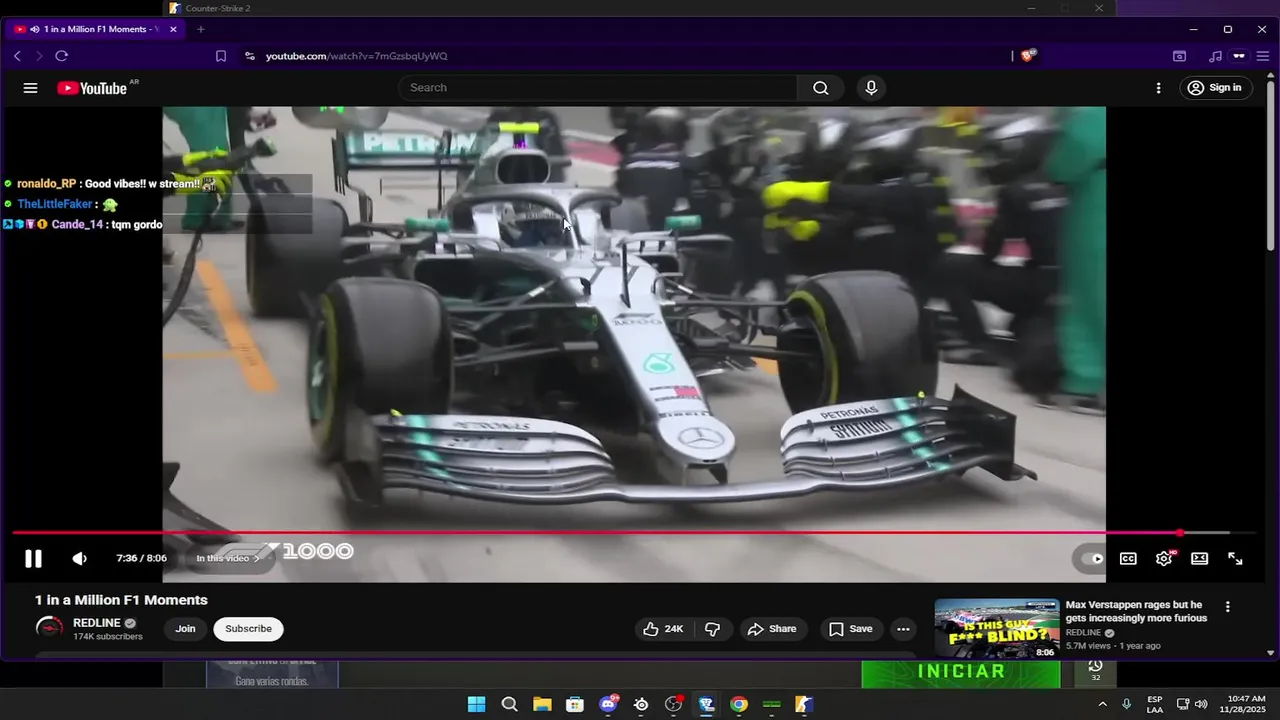
Task: Open the Windows Start menu
Action: pyautogui.click(x=476, y=704)
